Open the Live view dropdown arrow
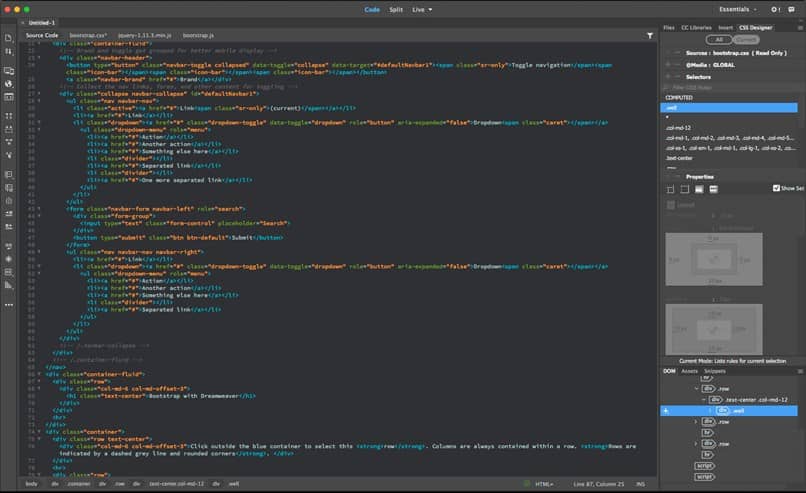 click(x=431, y=9)
